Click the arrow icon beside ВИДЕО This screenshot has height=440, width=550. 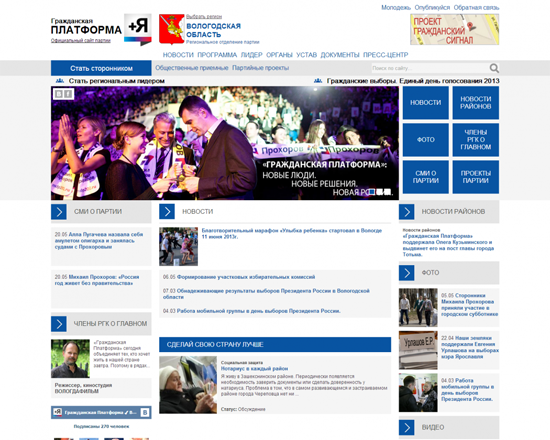point(407,427)
